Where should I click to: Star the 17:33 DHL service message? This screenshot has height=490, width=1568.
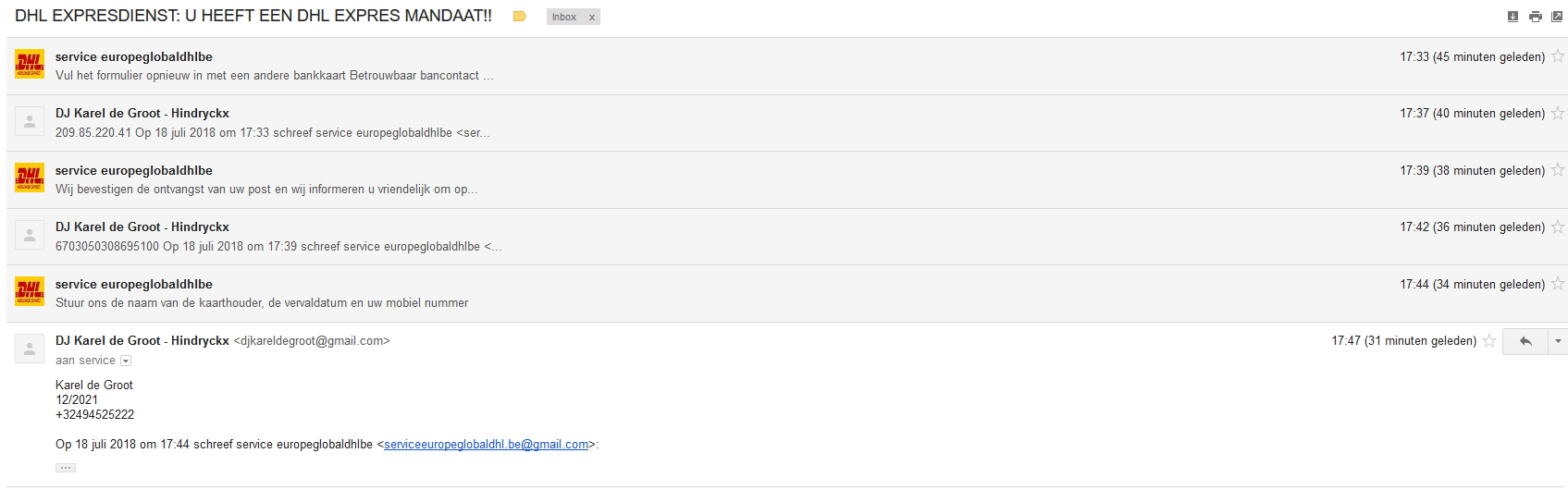pos(1558,56)
